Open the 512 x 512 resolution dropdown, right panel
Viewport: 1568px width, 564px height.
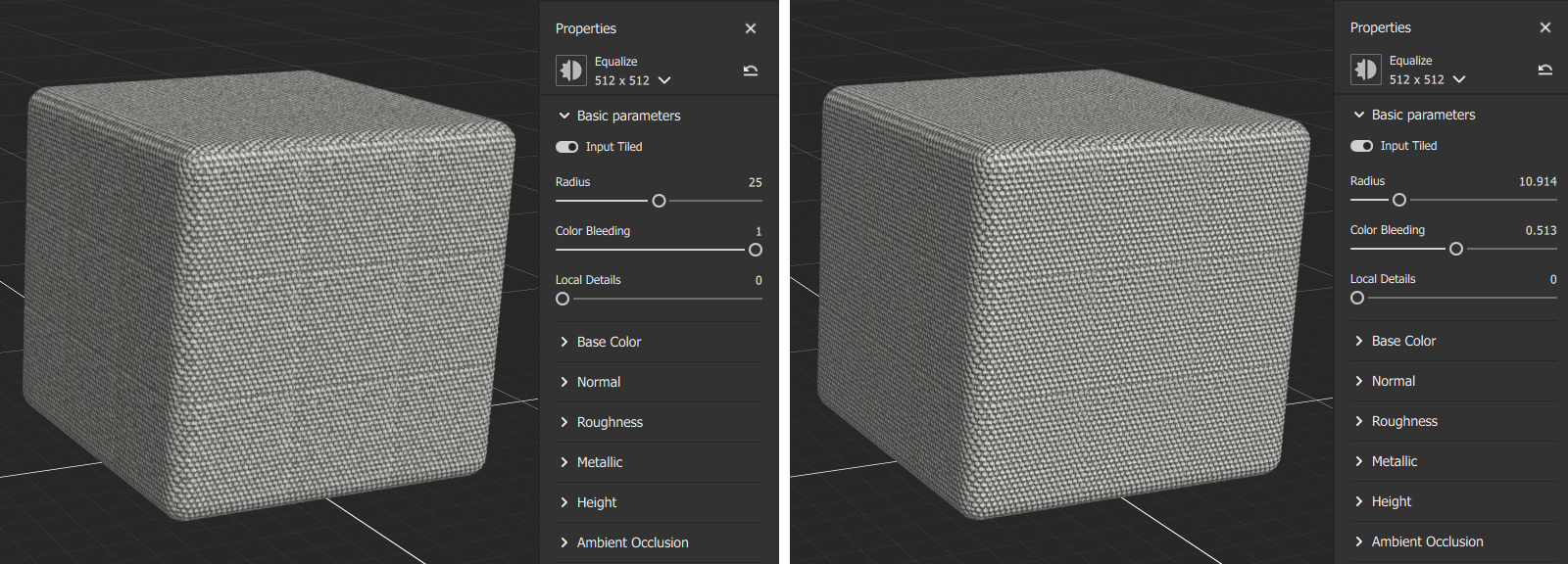click(1459, 79)
